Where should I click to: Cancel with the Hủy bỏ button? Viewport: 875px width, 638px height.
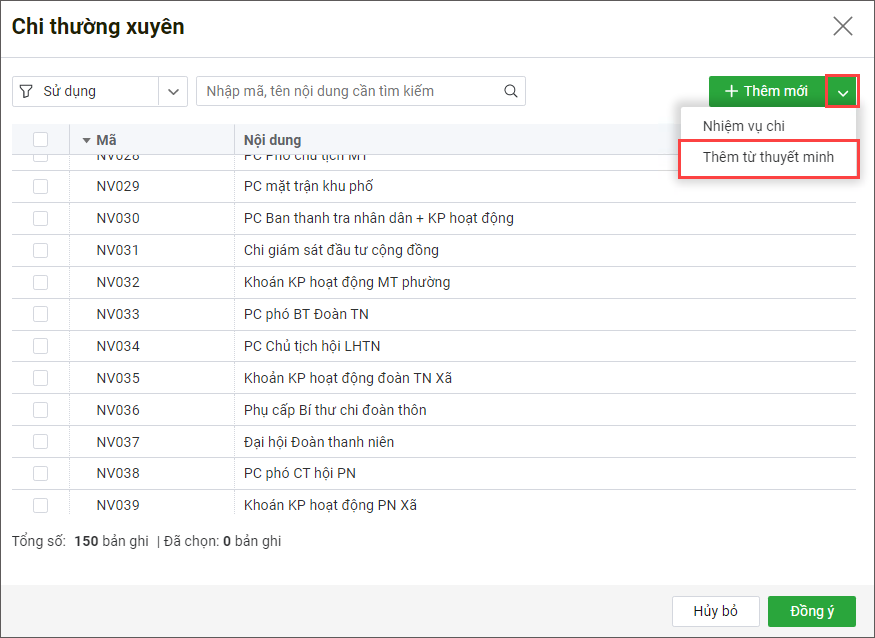[715, 611]
